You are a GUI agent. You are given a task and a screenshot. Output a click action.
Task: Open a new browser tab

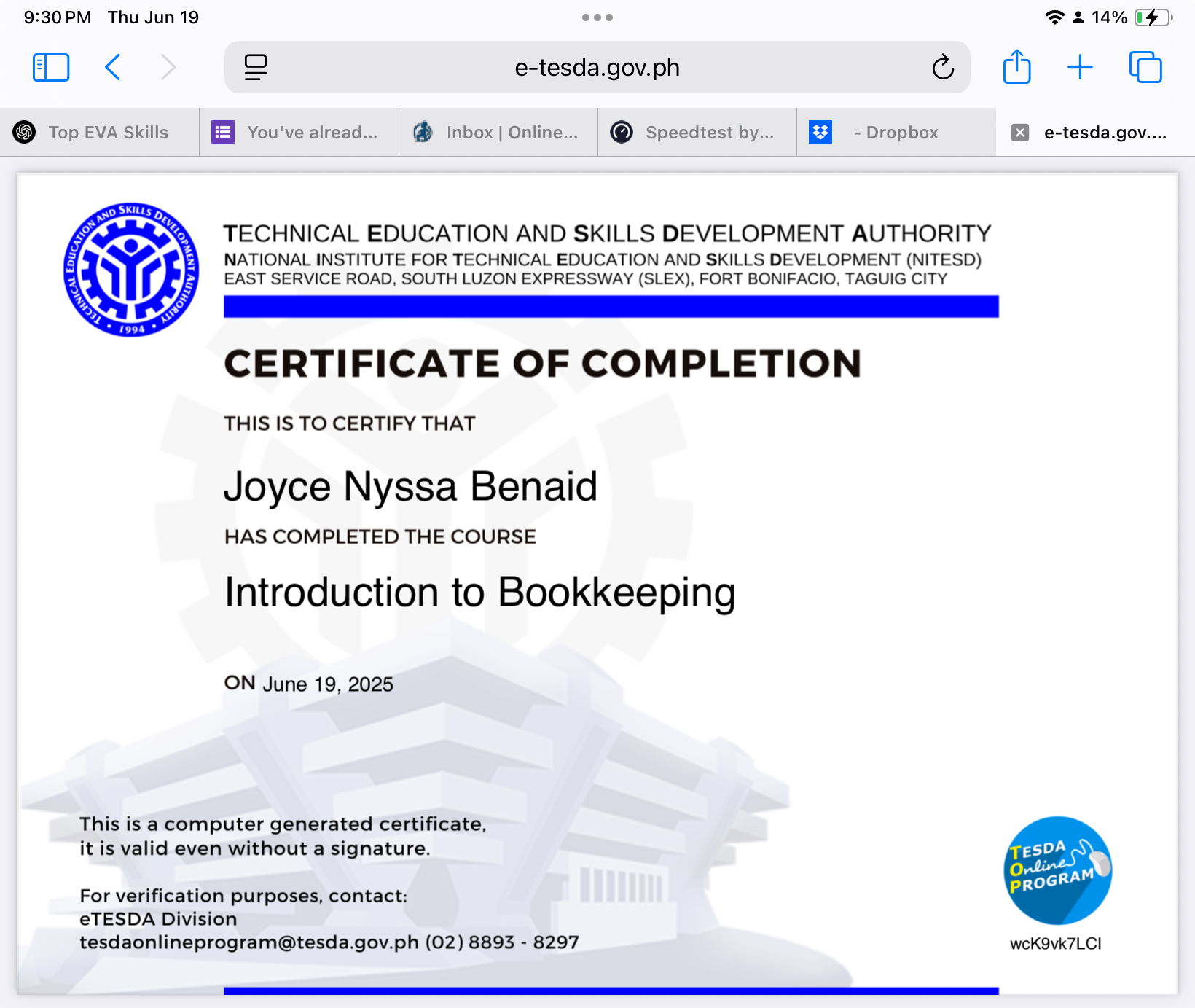pos(1081,67)
